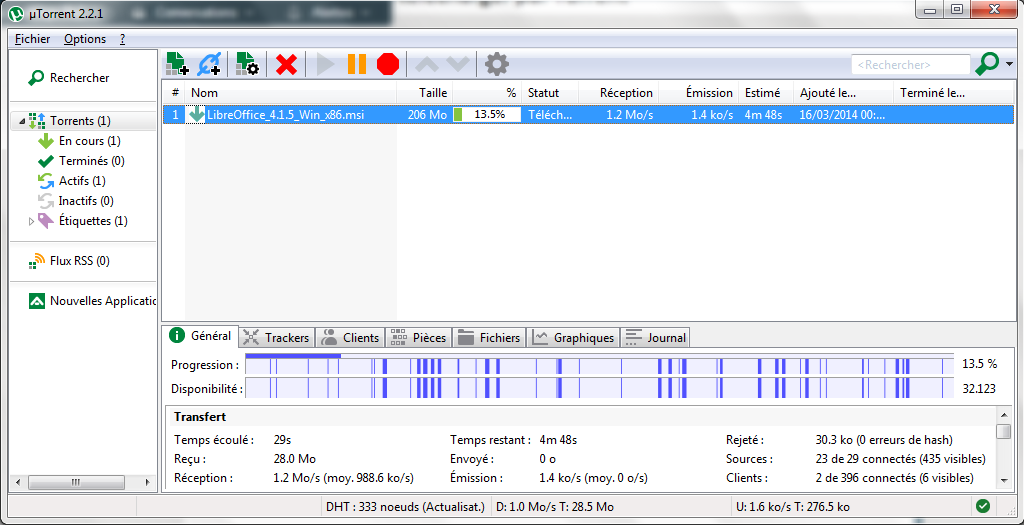Screen dimensions: 1024x525
Task: Switch to the Pièces tab
Action: (x=419, y=338)
